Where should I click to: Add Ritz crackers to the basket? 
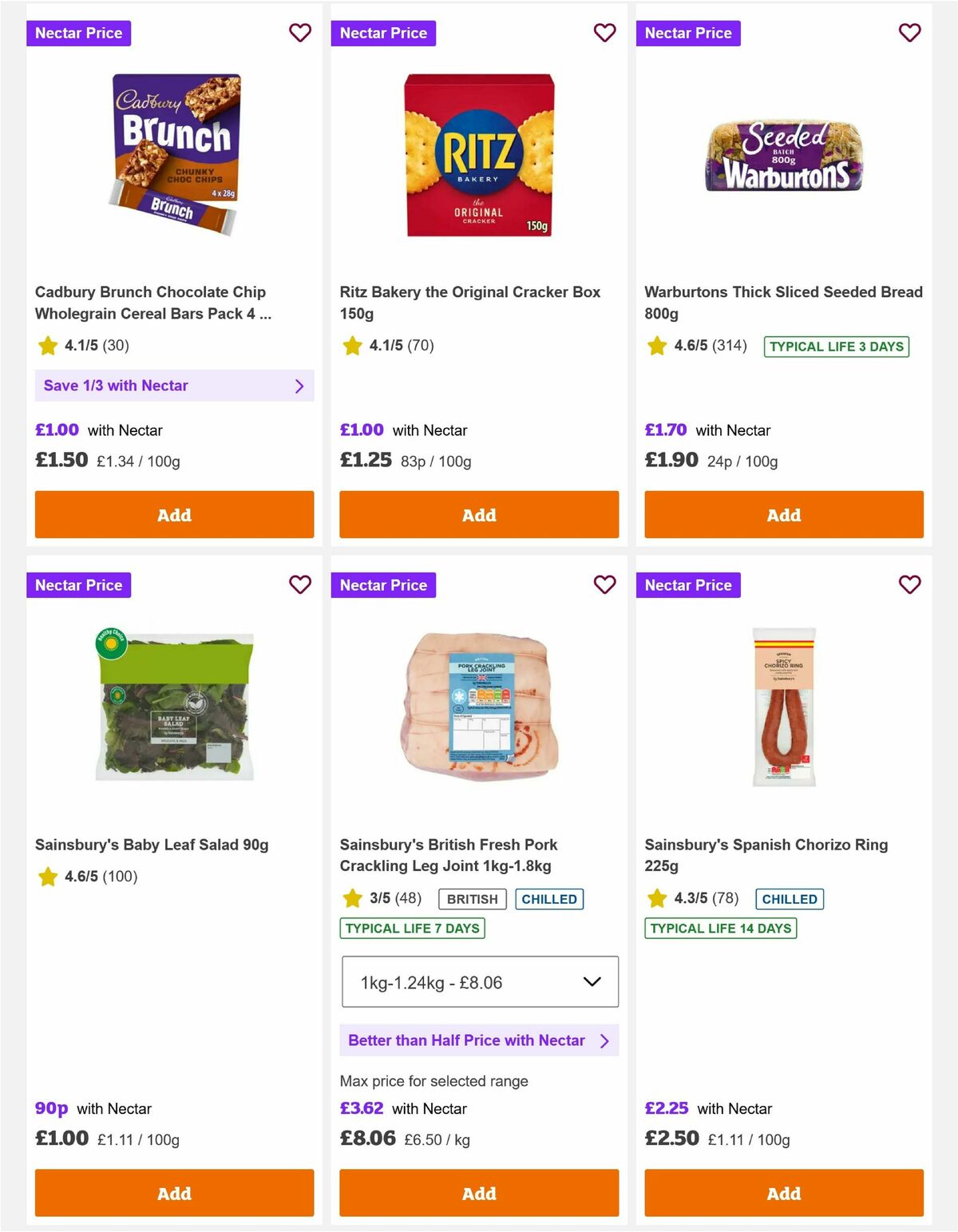pos(478,515)
